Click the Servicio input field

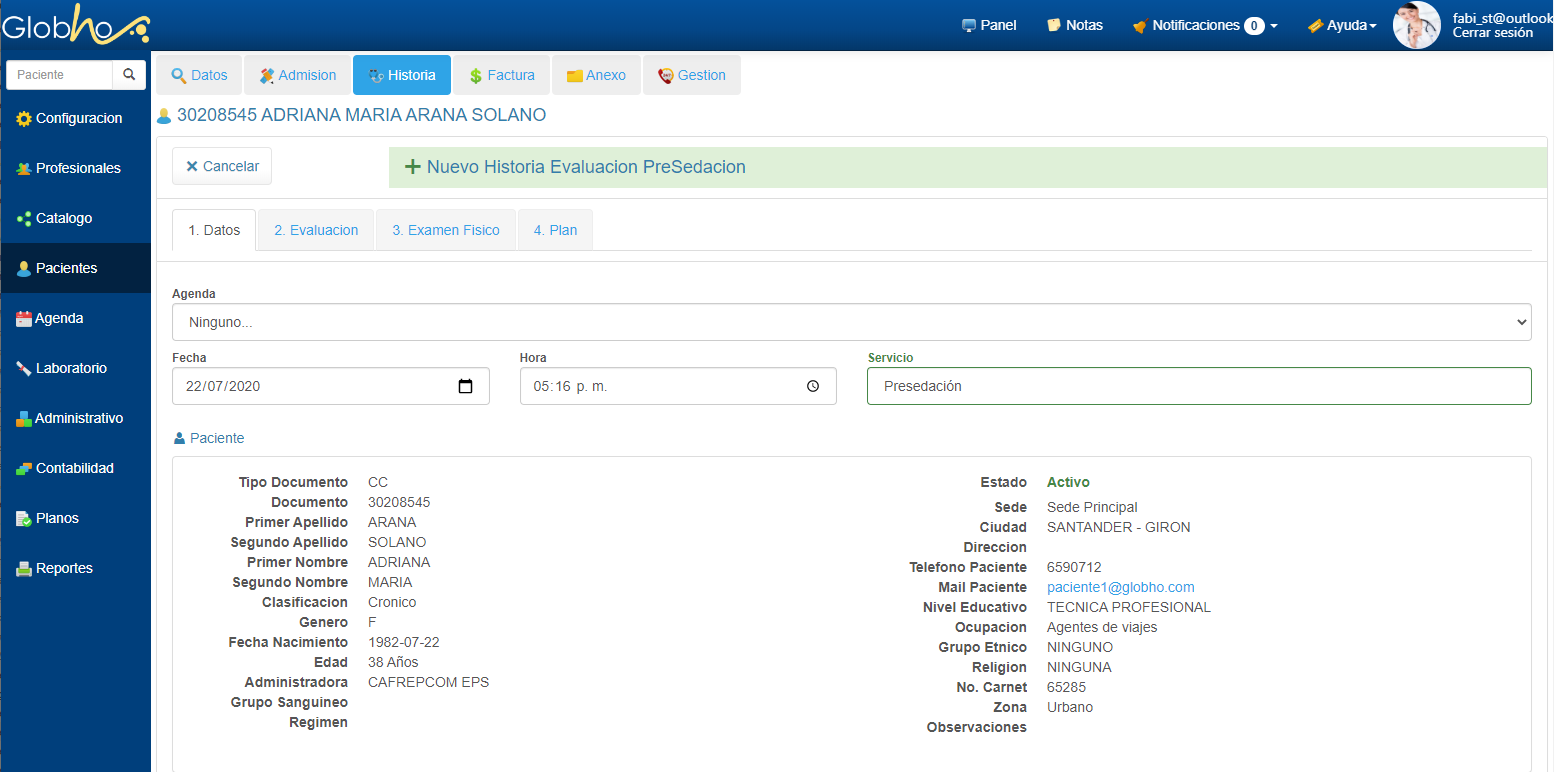1198,387
